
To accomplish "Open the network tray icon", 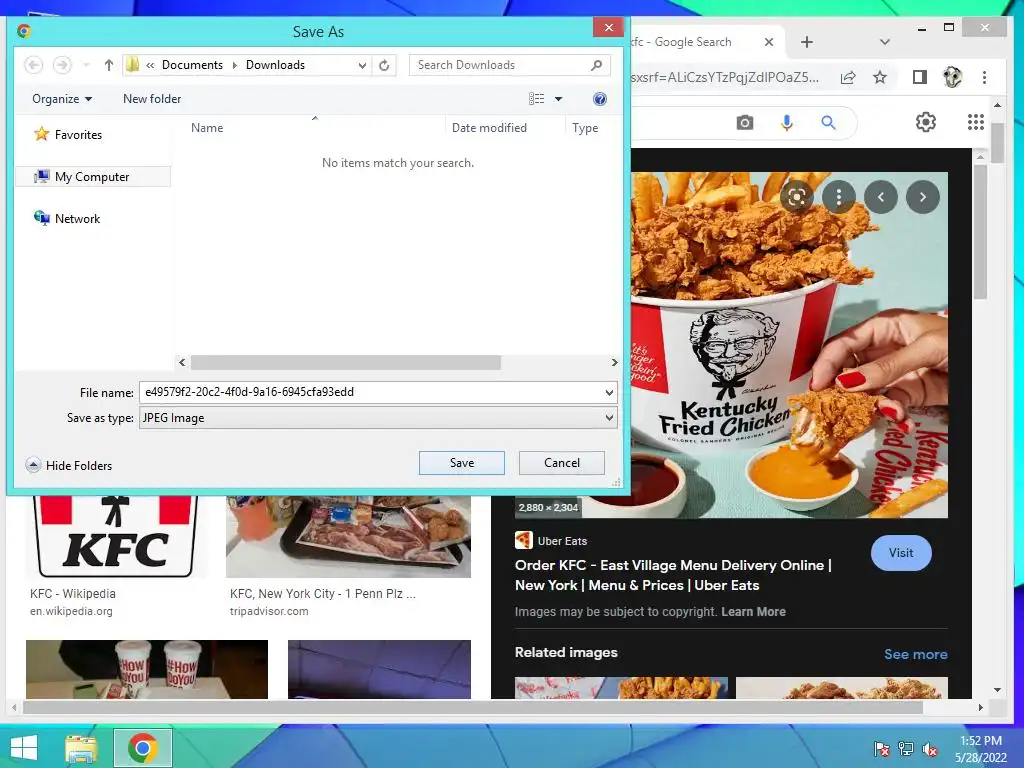I will tap(906, 749).
